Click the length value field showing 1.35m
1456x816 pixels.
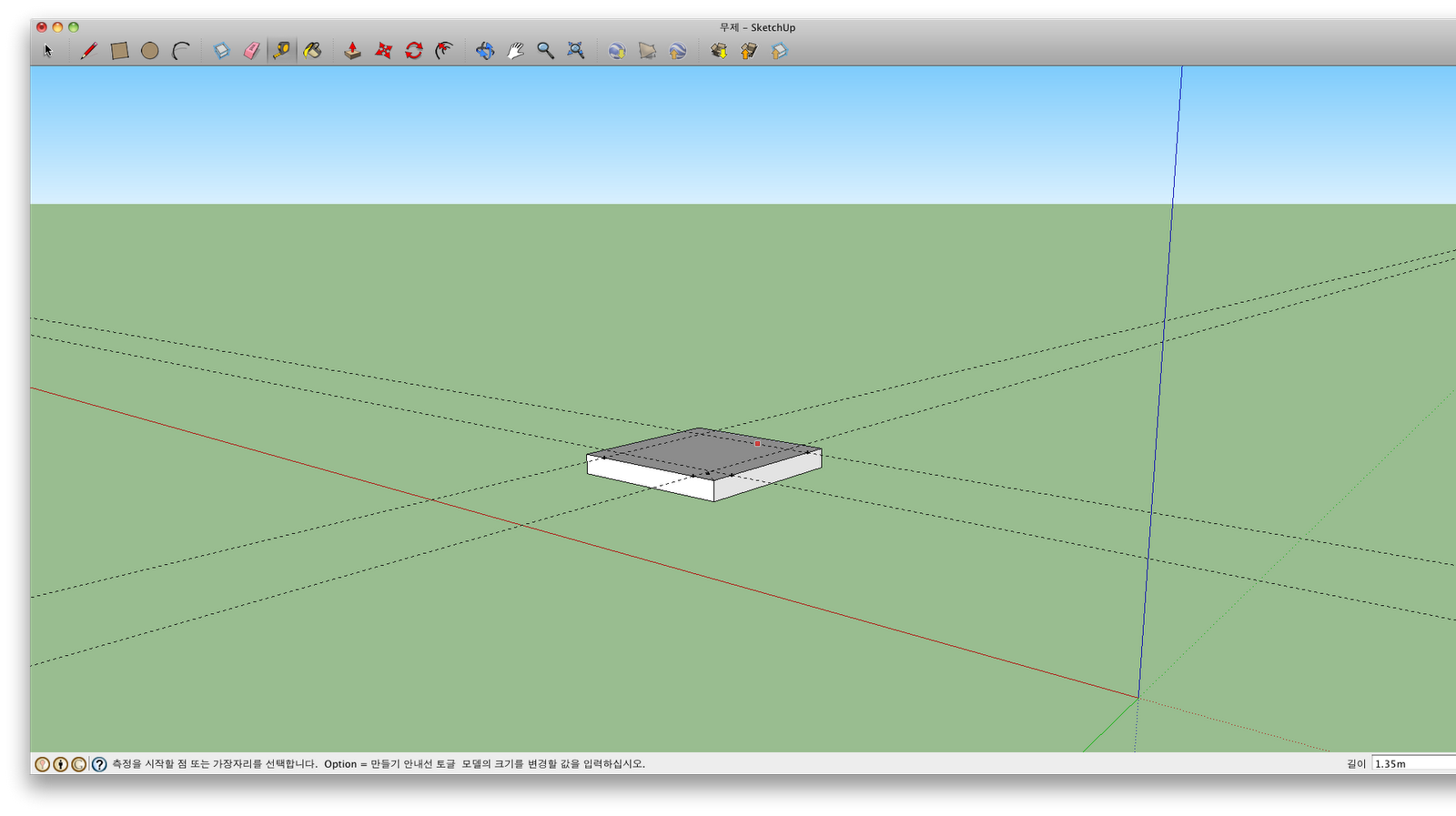tap(1414, 763)
